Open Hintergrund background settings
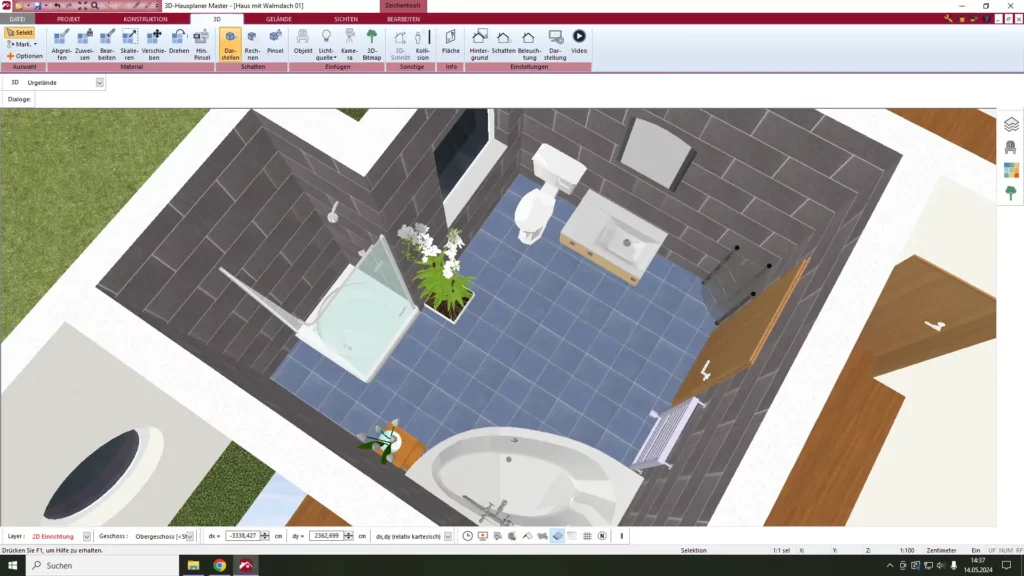 click(479, 45)
